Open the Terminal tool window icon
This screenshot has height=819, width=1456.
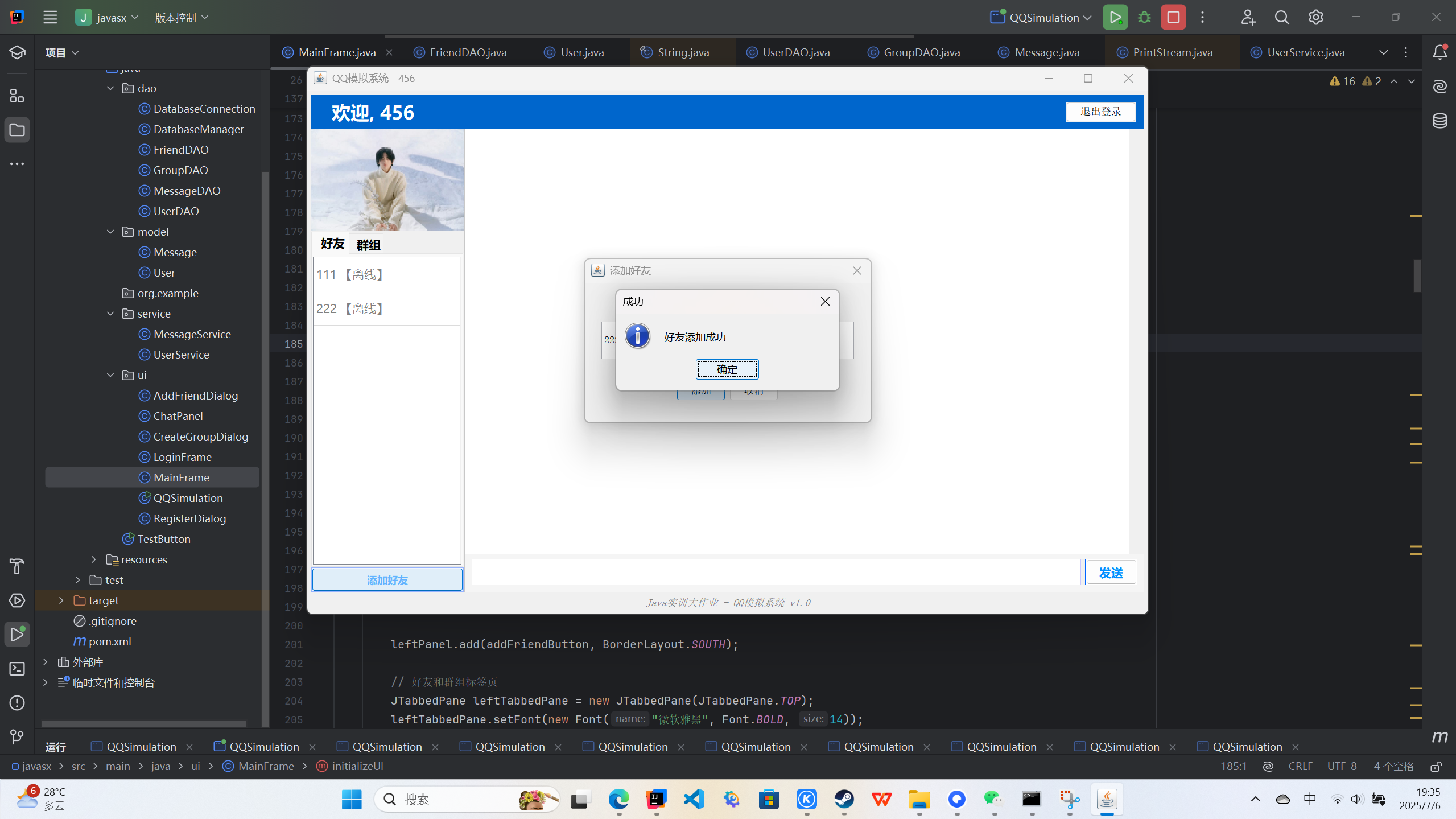17,669
